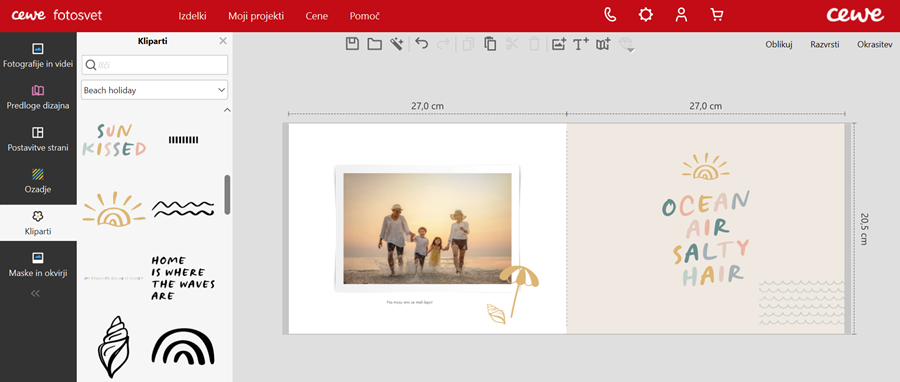Open settings gear icon in header
Screen dimensions: 900x382
pyautogui.click(x=646, y=15)
